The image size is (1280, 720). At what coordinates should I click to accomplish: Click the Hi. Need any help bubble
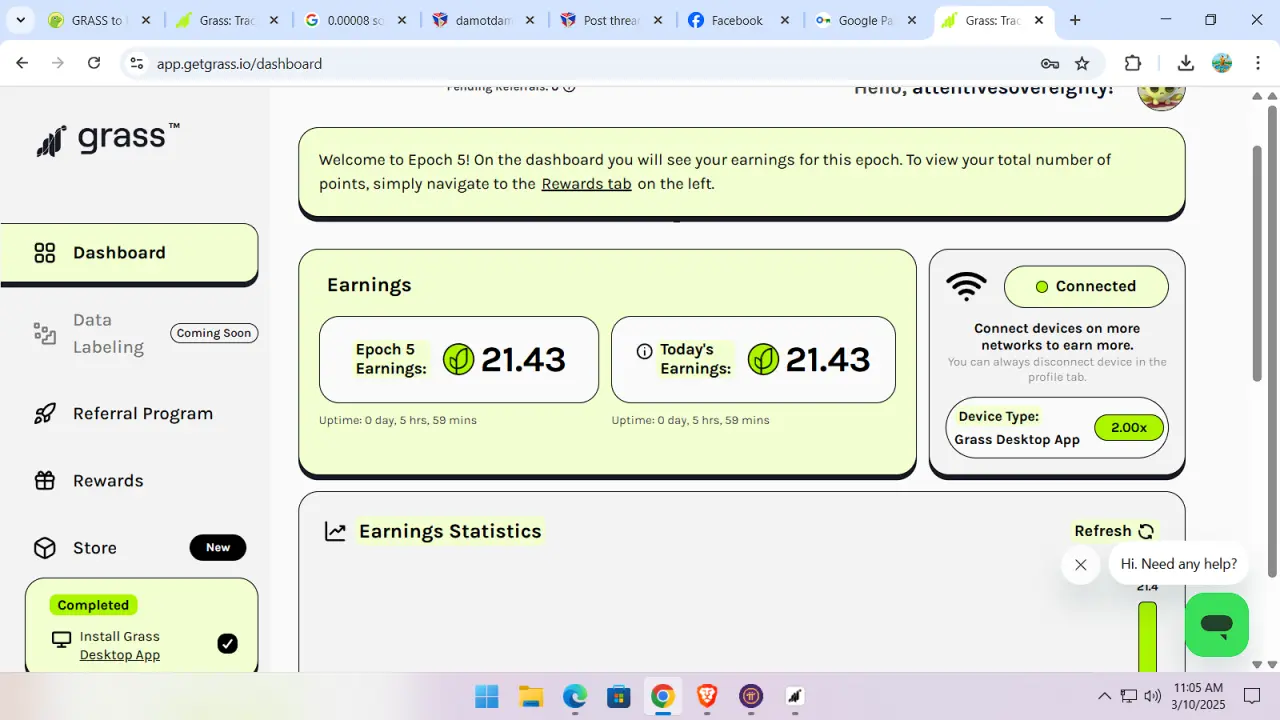[1179, 564]
